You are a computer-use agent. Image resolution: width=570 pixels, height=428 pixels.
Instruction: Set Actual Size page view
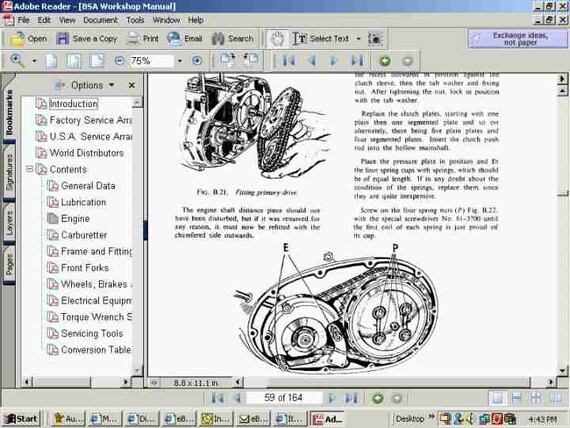(x=51, y=61)
